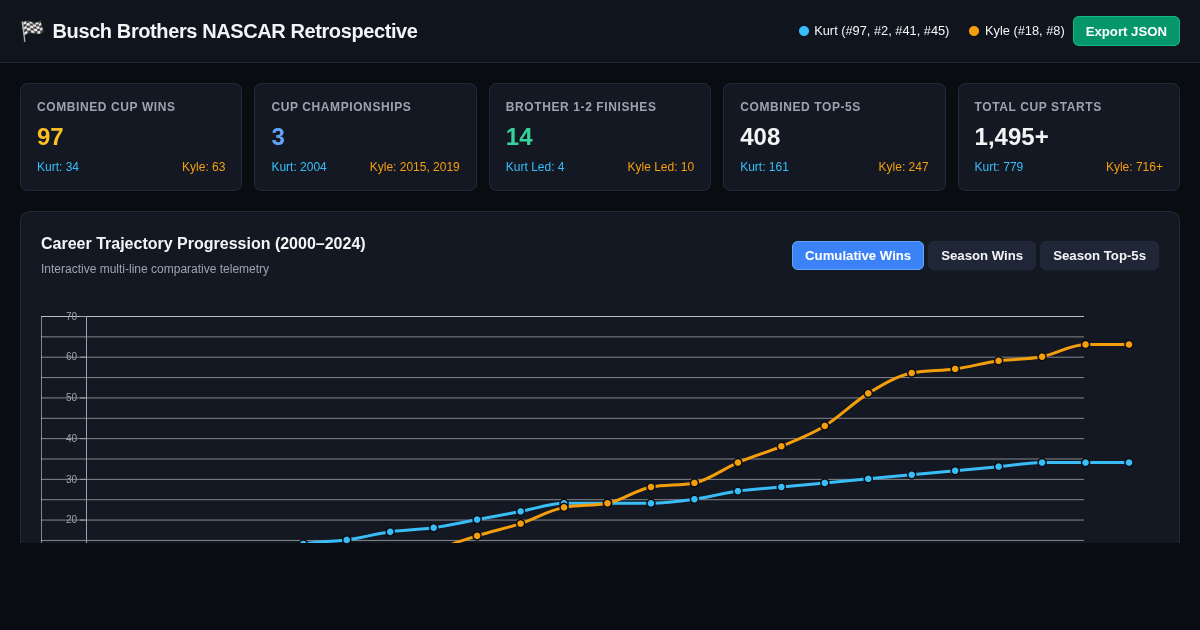Click the CUP CHAMPIONSHIPS card label

point(341,107)
